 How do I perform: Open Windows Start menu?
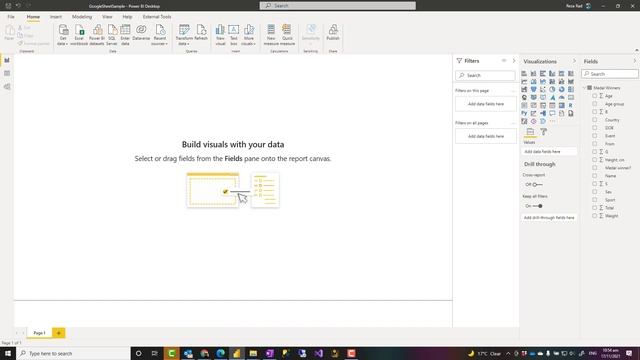pos(8,353)
